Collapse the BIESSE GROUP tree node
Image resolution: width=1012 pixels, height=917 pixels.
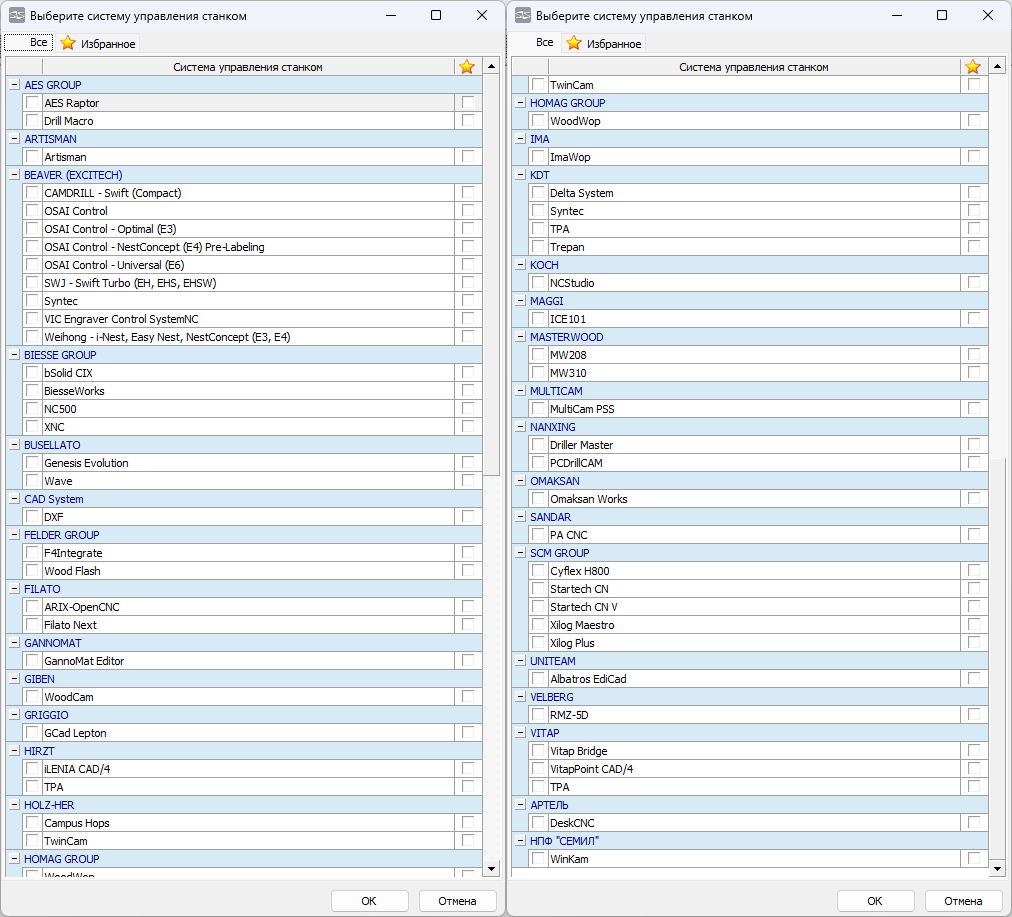(15, 355)
